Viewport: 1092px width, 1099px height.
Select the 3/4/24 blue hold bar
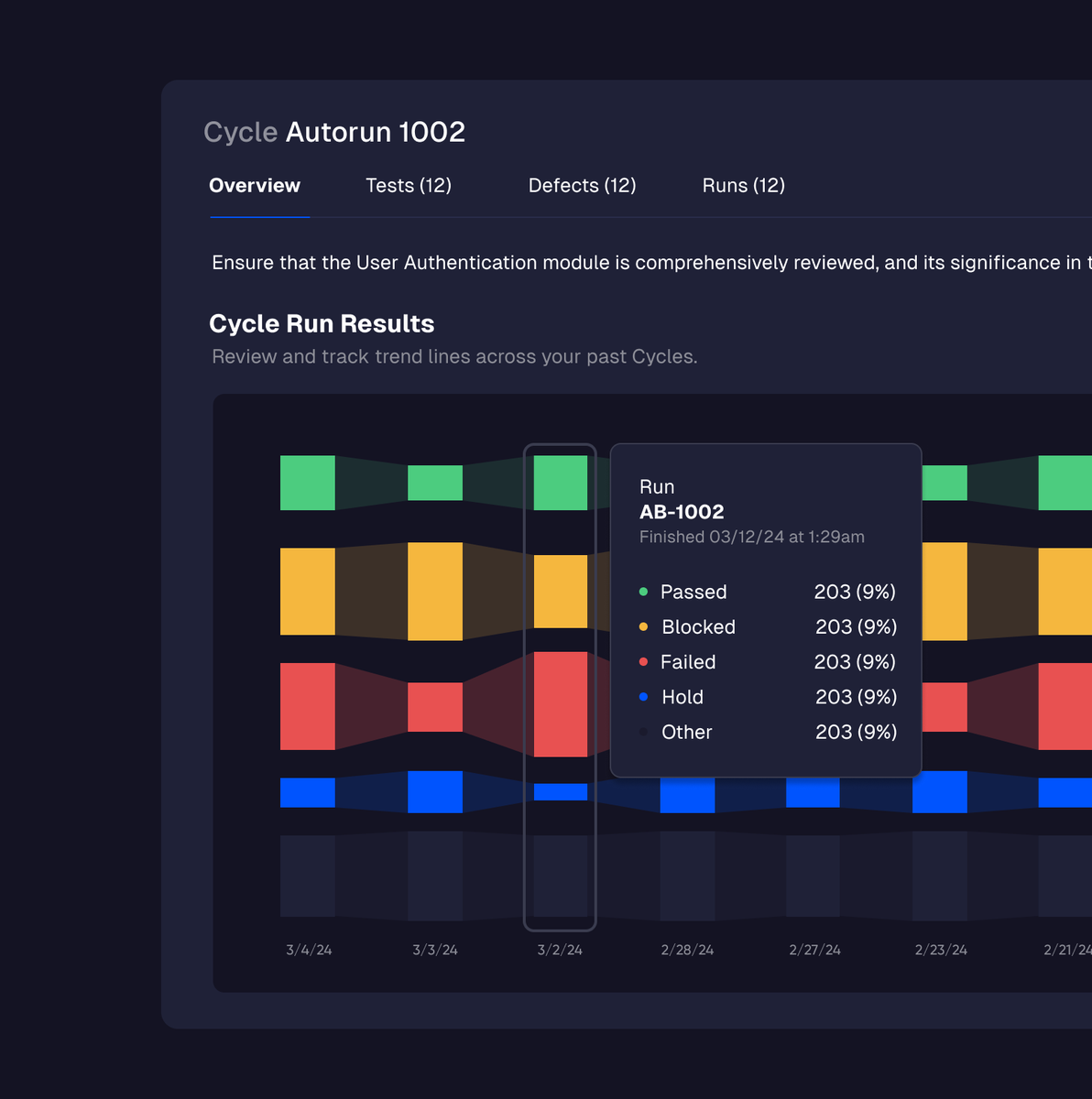point(308,792)
